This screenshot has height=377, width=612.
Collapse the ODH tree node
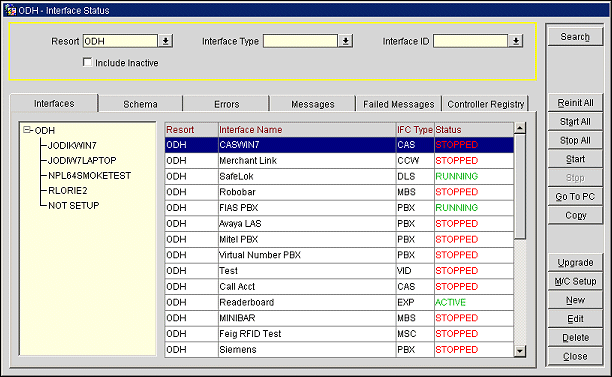(x=27, y=130)
